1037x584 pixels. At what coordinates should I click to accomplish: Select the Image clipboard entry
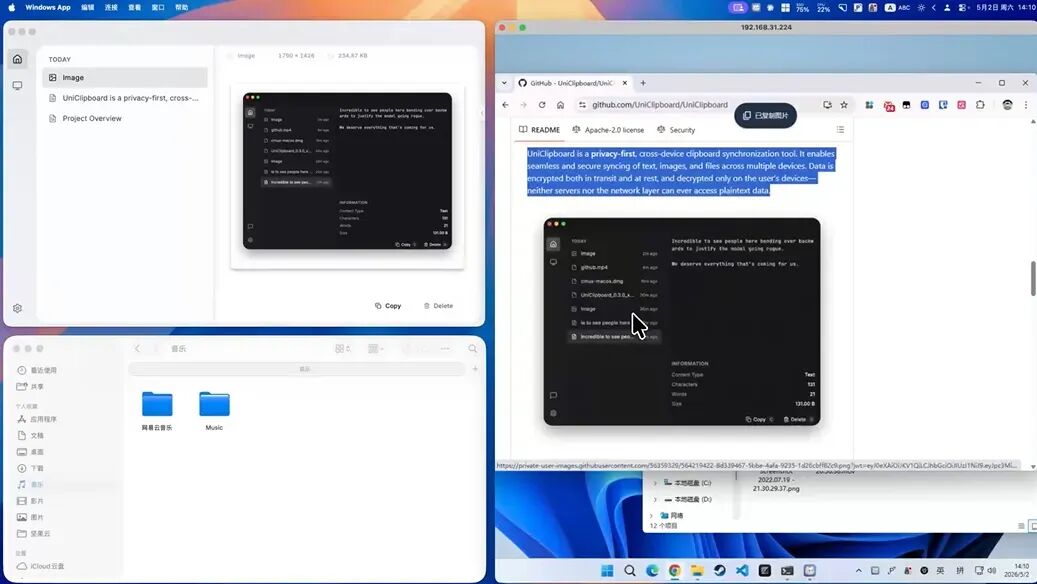coord(125,77)
